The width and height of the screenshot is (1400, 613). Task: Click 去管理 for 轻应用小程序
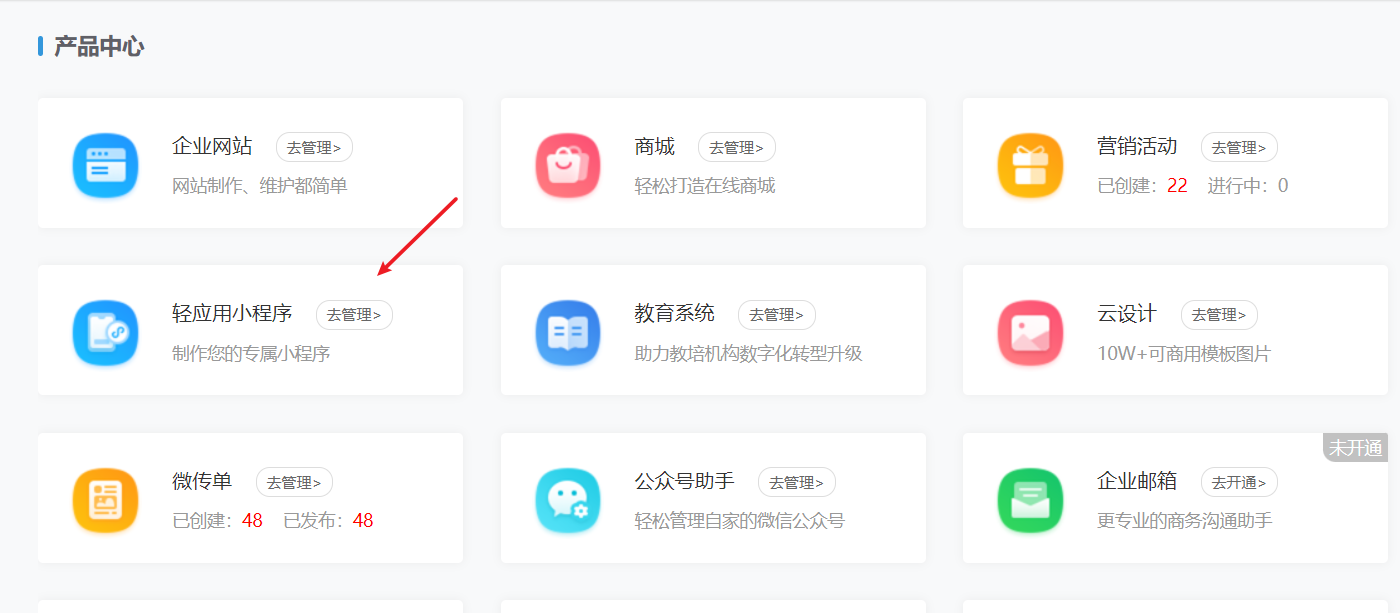[354, 315]
